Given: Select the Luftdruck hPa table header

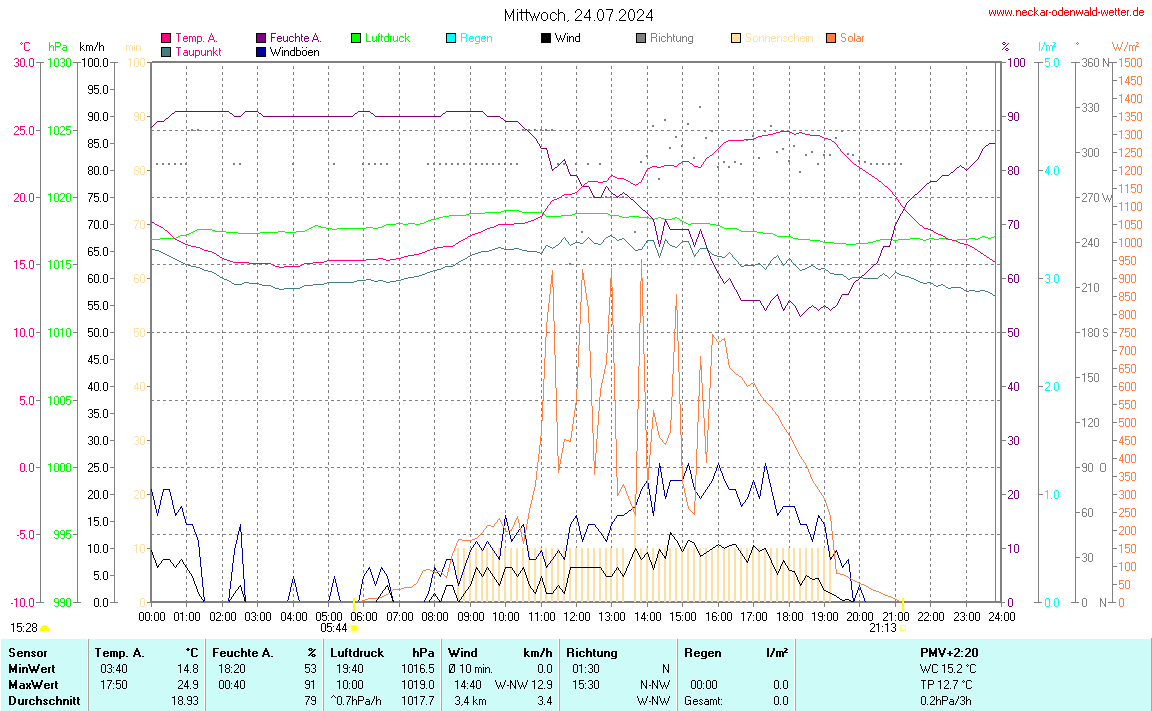Looking at the screenshot, I should (382, 652).
